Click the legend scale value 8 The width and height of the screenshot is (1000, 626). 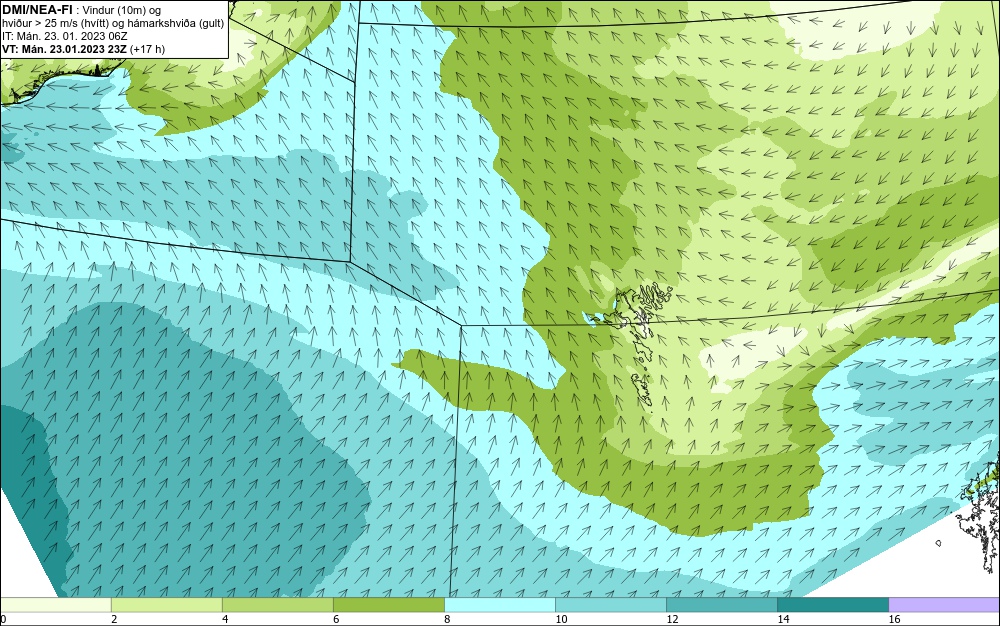click(x=447, y=619)
